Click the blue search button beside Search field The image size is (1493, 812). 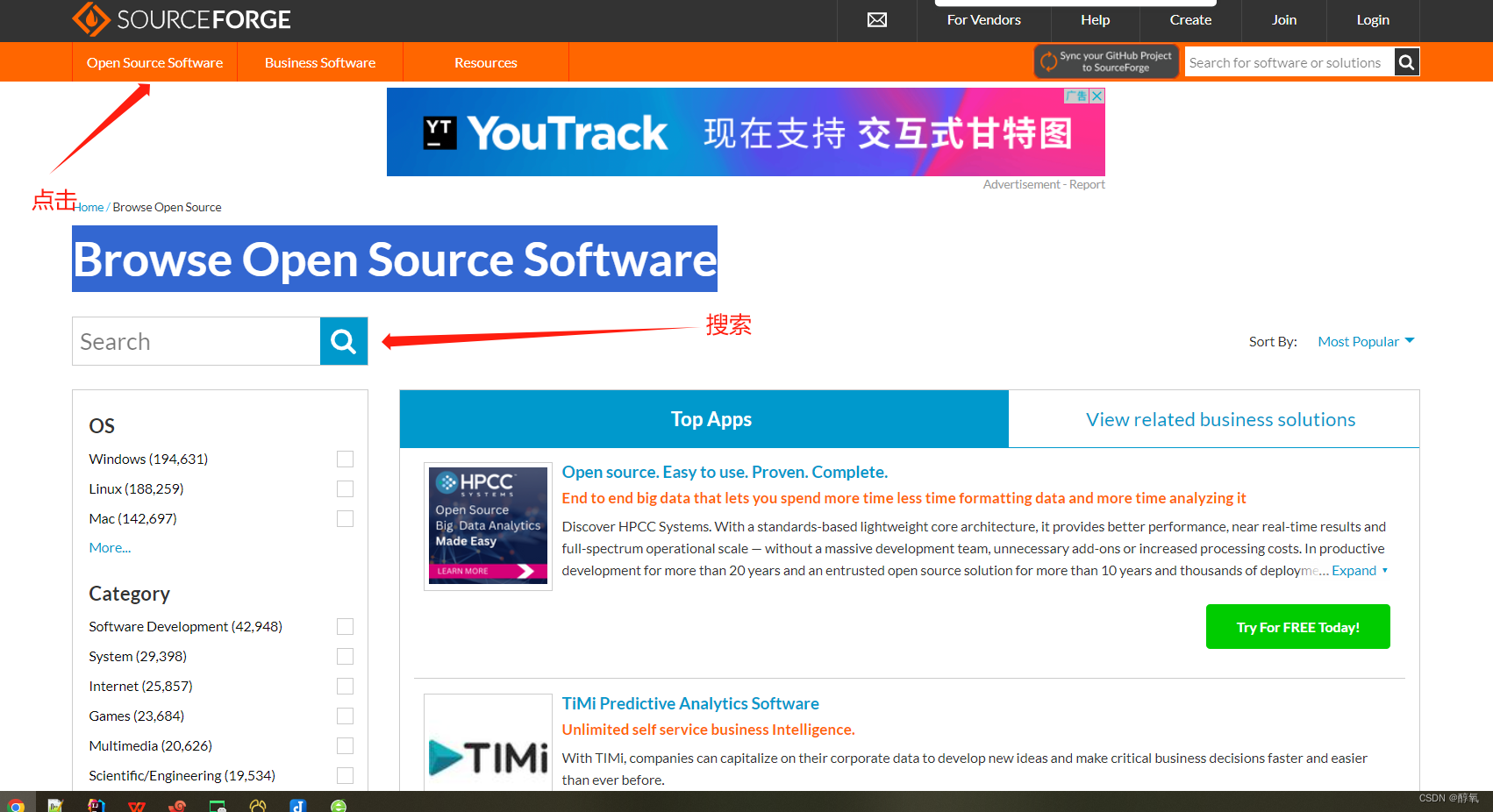point(344,341)
